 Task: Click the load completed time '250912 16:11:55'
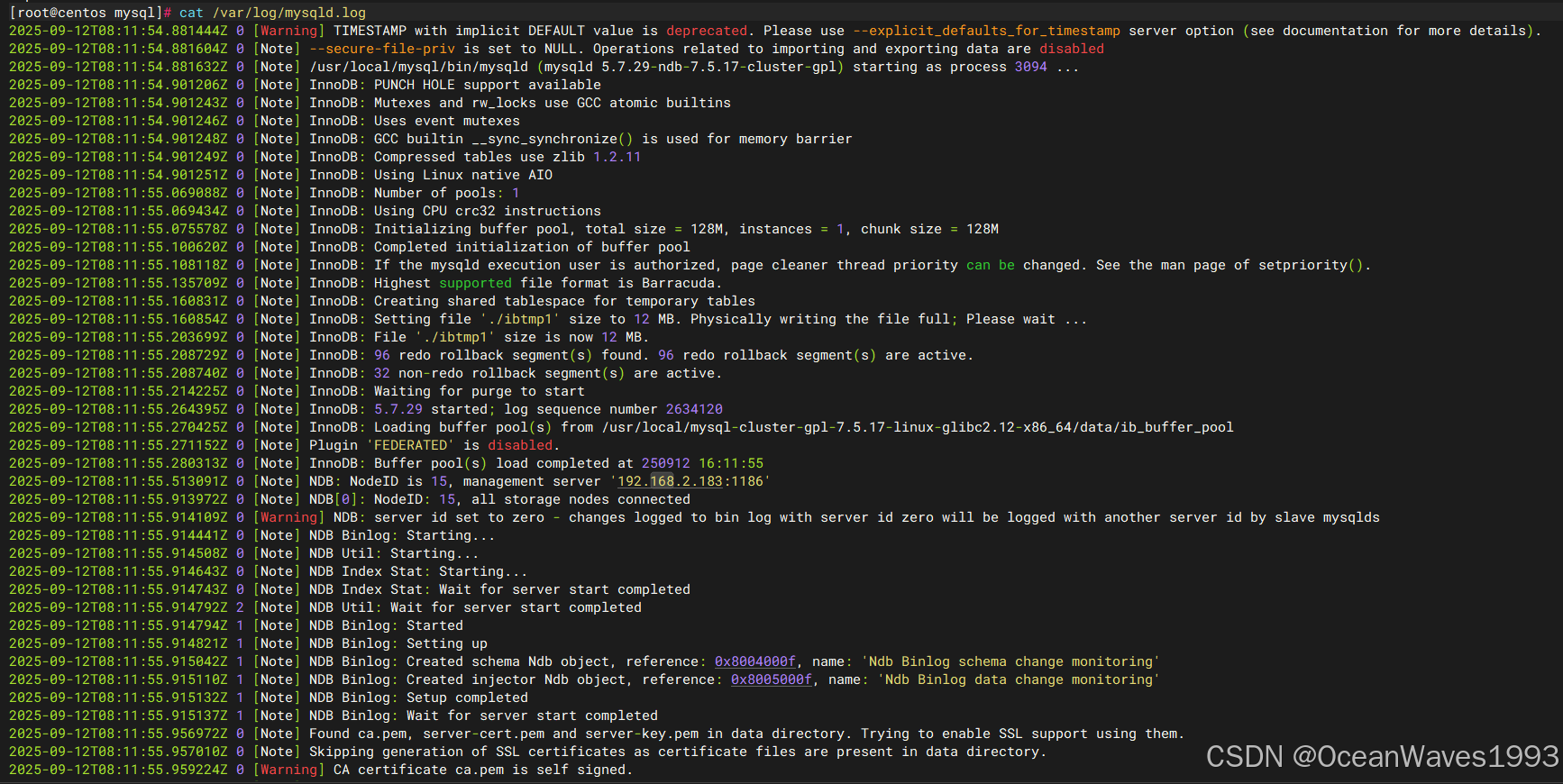[x=702, y=463]
